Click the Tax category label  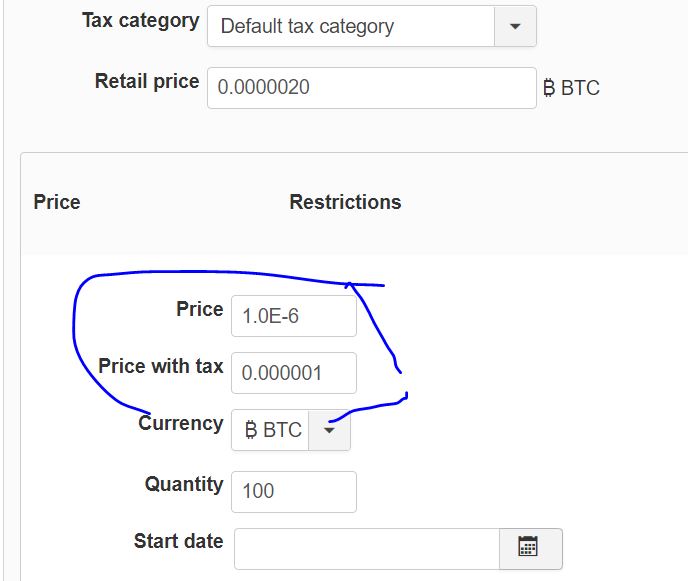(x=140, y=21)
